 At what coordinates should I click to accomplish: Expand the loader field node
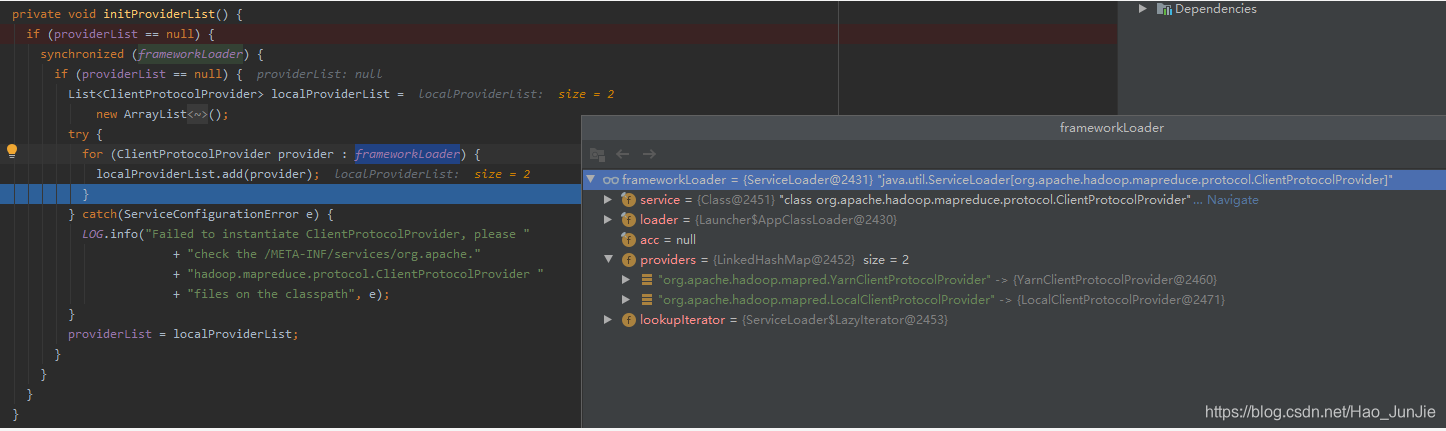pyautogui.click(x=609, y=220)
